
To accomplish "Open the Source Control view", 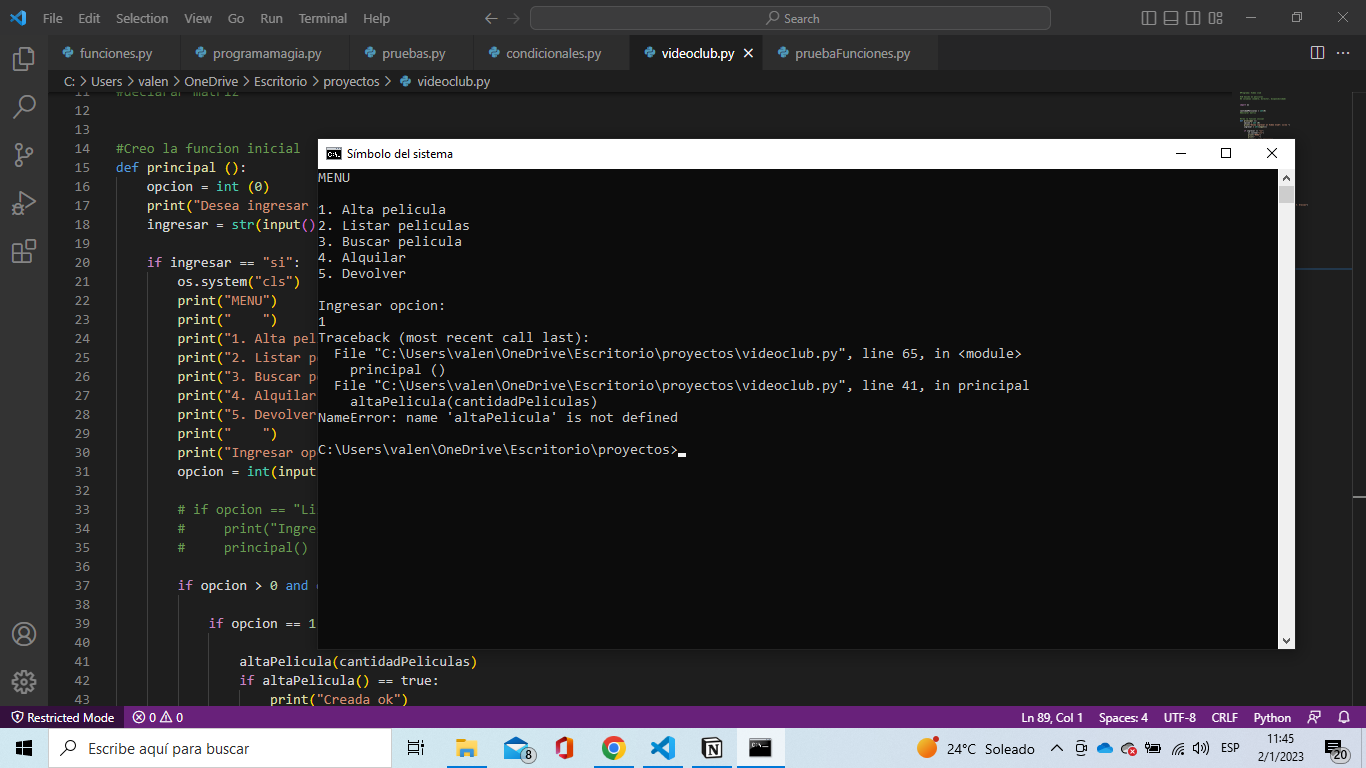I will pos(24,155).
